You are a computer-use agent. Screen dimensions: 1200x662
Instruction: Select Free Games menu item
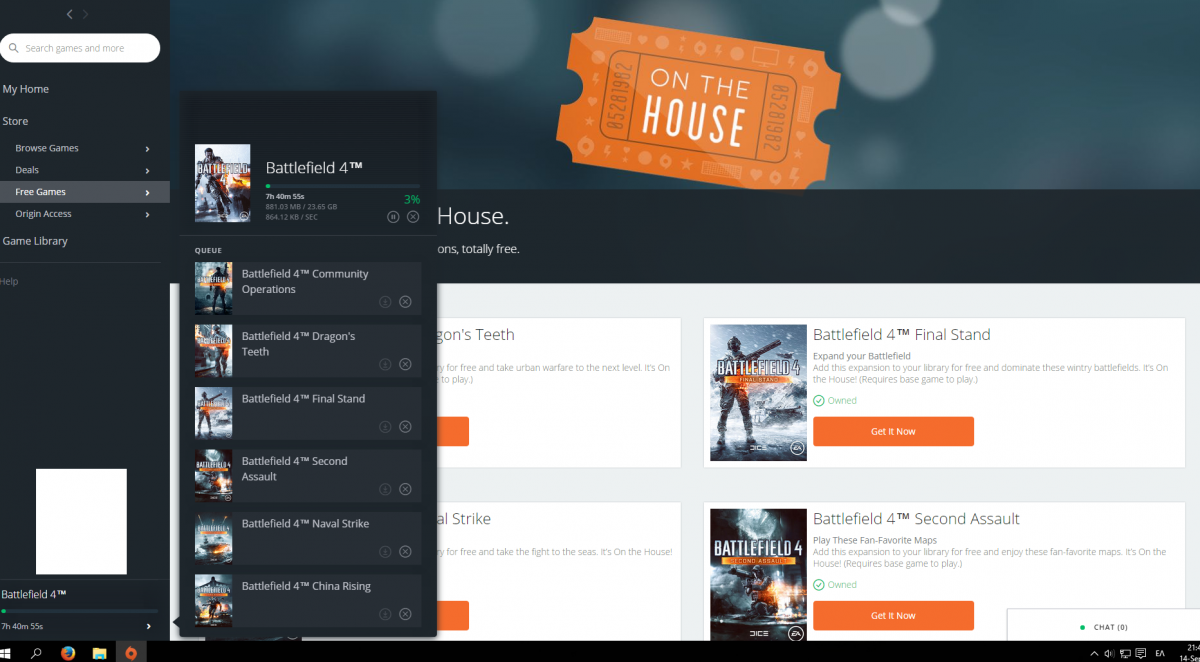[40, 192]
